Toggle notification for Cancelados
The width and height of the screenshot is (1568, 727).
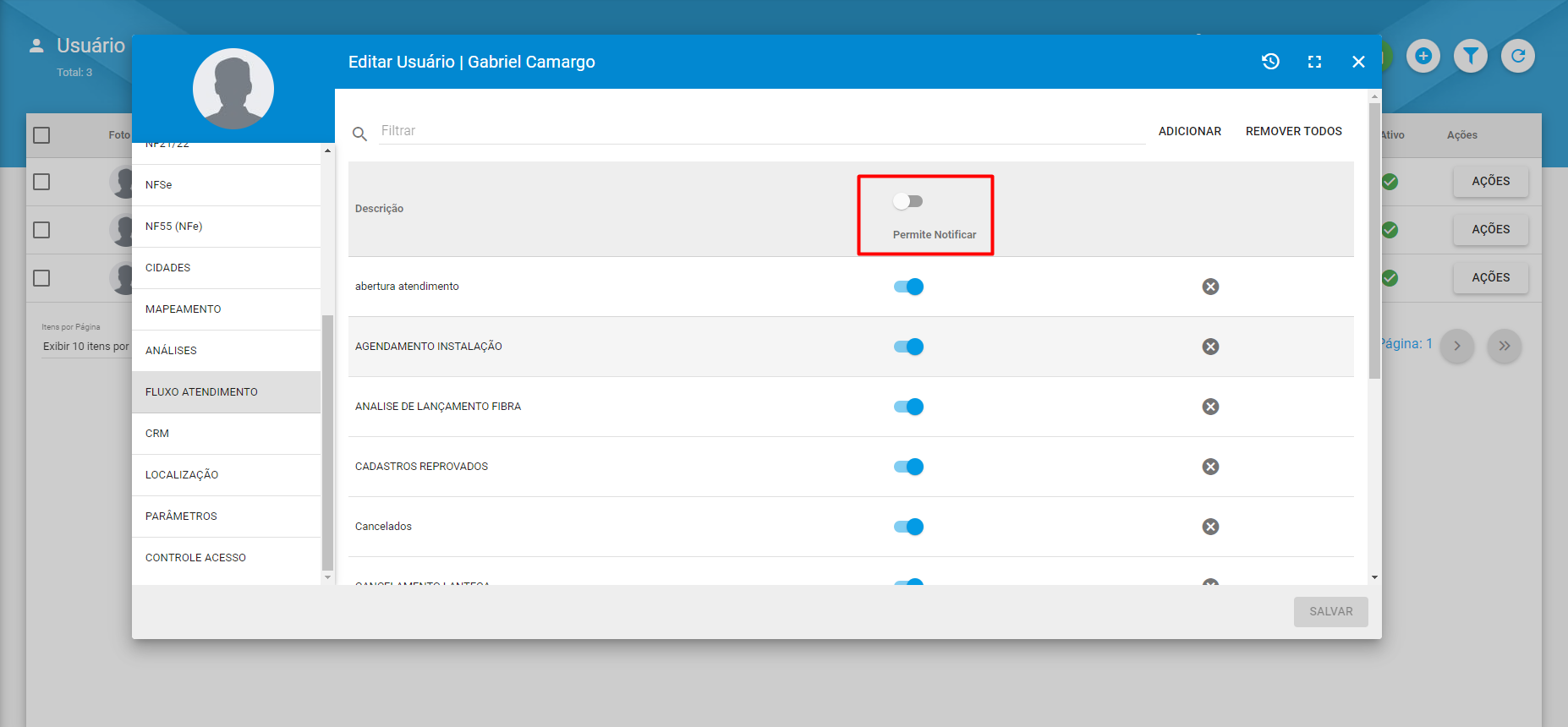point(908,527)
